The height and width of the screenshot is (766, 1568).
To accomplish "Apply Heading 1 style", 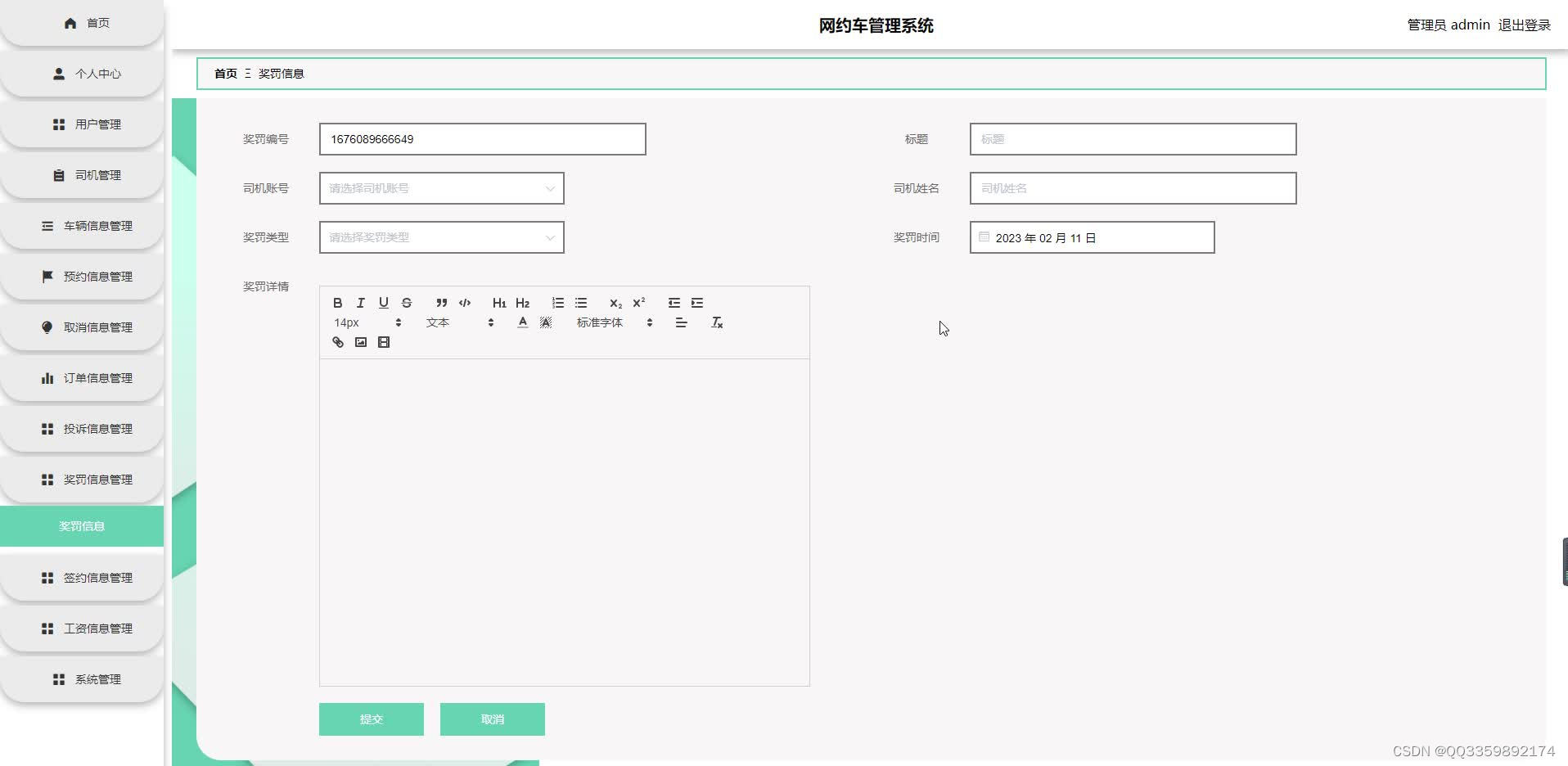I will [x=499, y=303].
